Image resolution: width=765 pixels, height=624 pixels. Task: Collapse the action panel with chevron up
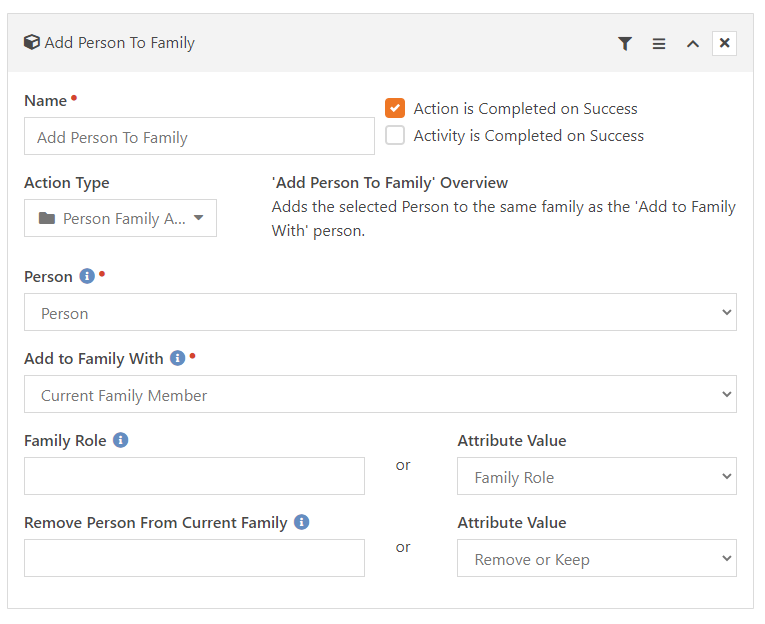[x=693, y=43]
